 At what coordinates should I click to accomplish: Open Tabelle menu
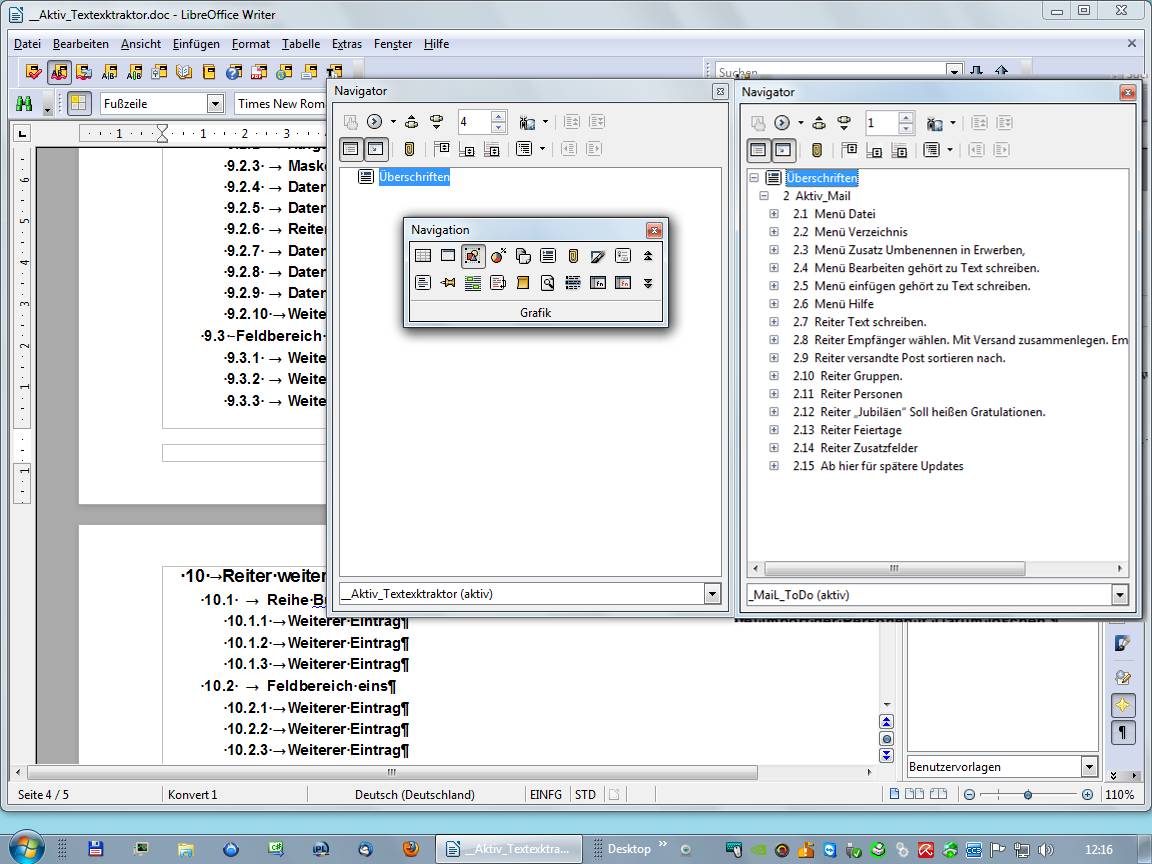[x=301, y=44]
